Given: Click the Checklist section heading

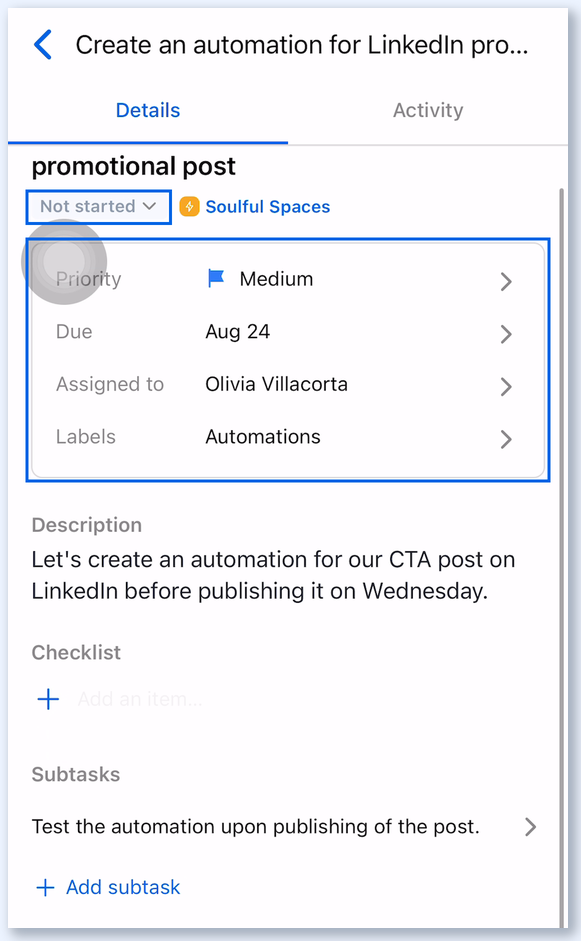Looking at the screenshot, I should (x=76, y=653).
